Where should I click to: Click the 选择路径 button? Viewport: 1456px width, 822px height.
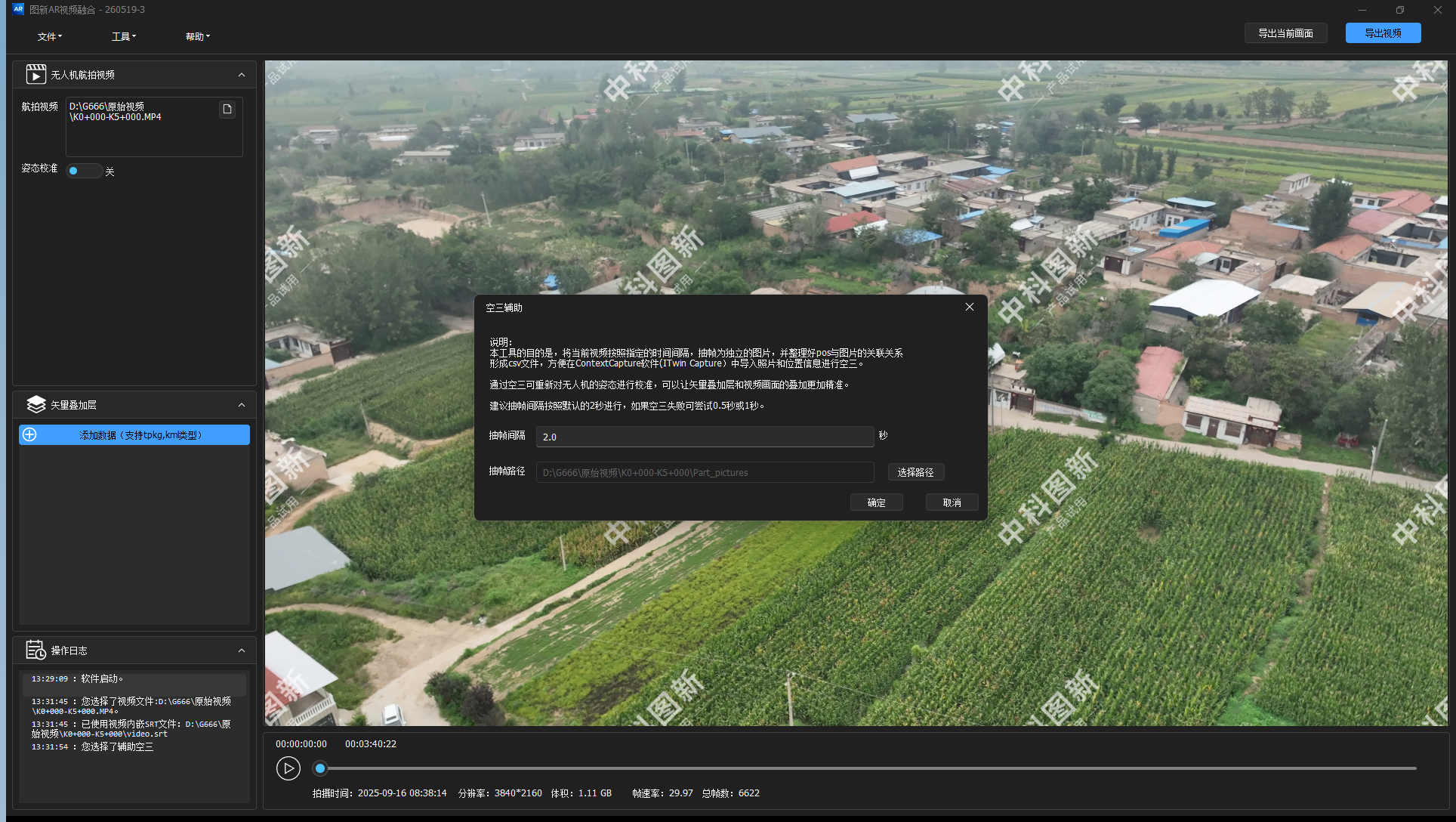coord(915,472)
